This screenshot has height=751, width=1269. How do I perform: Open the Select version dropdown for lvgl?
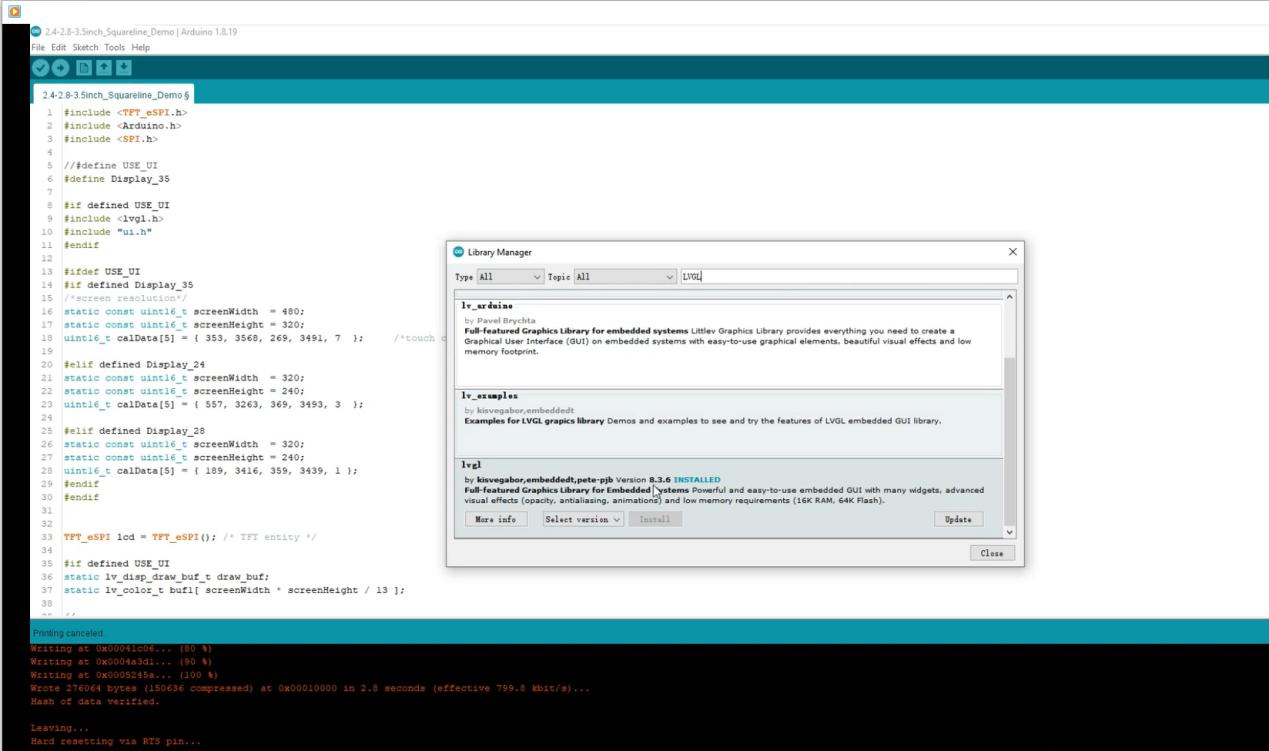tap(583, 519)
